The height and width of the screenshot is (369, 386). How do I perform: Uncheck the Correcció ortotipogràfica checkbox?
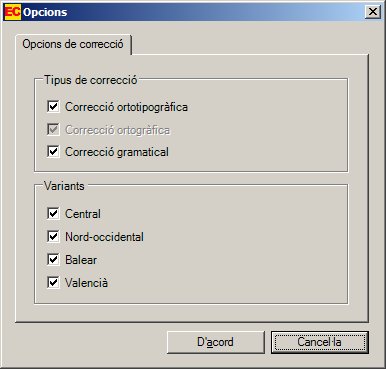coord(53,107)
